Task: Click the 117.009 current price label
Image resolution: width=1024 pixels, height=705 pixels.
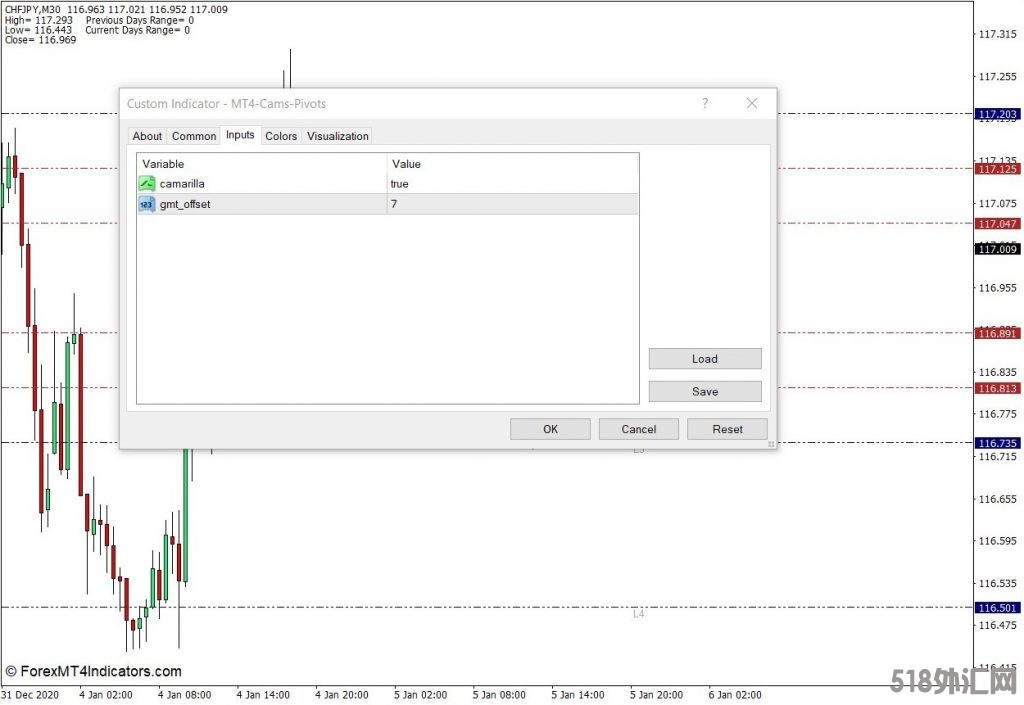Action: [x=997, y=249]
